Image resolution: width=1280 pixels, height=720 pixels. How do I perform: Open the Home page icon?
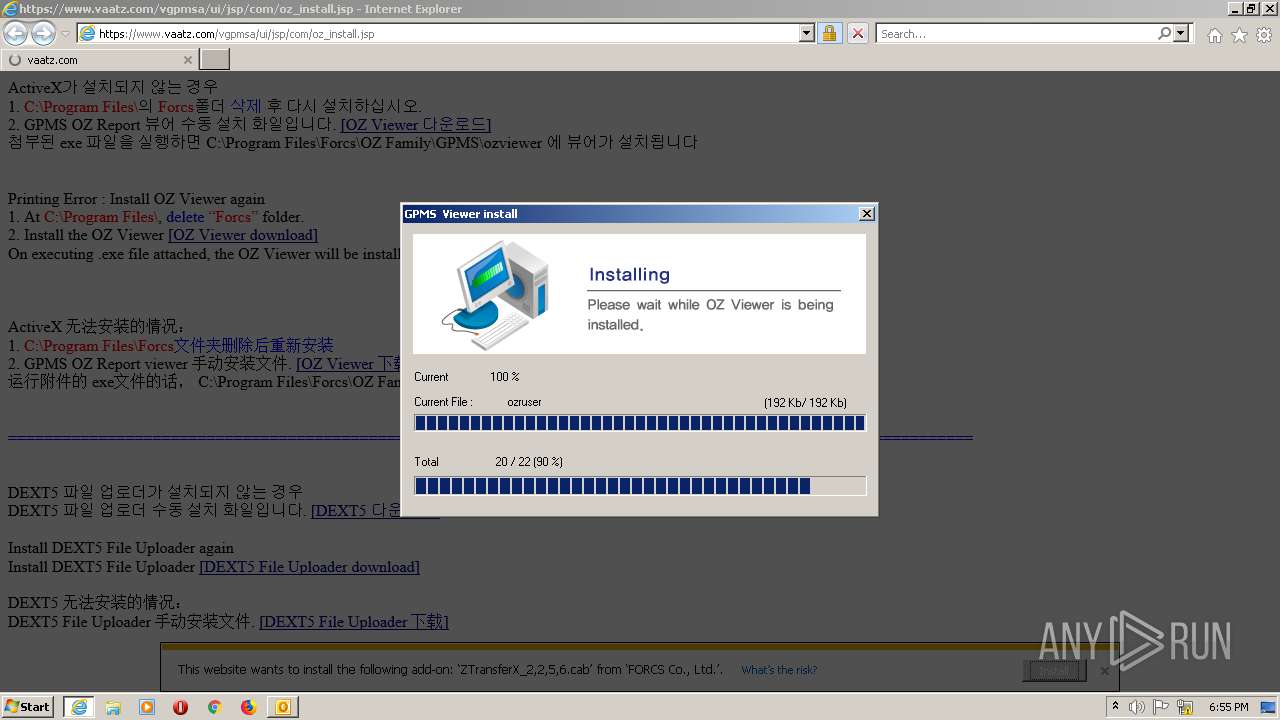[1214, 35]
